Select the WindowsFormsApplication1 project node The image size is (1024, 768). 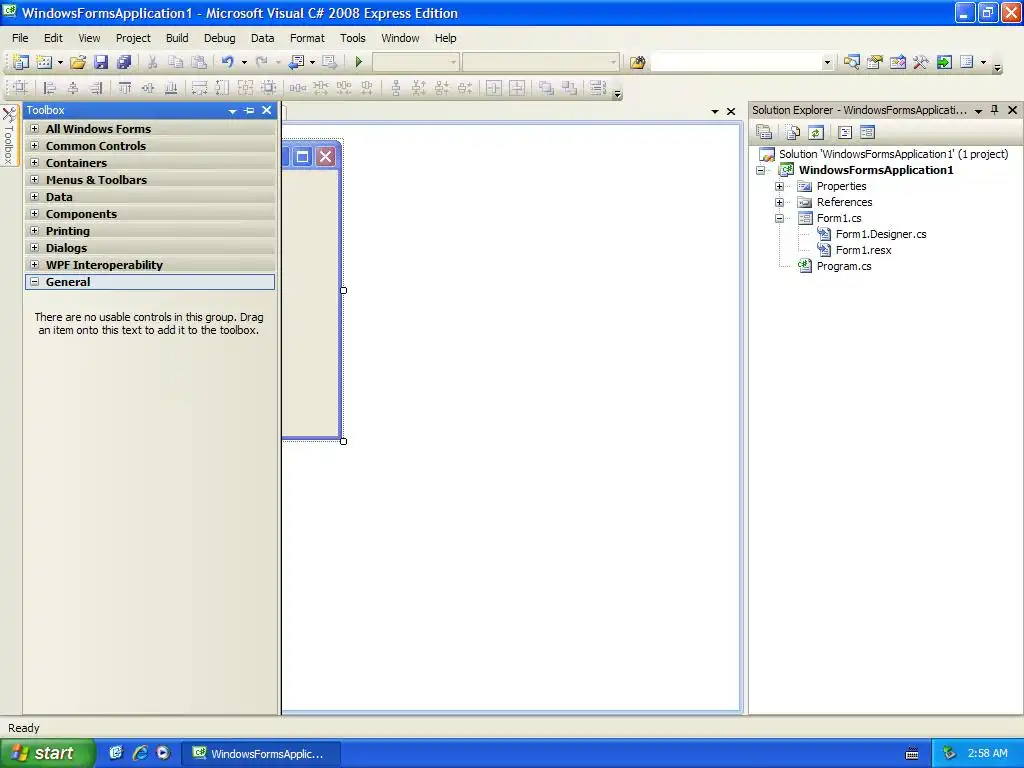[876, 170]
